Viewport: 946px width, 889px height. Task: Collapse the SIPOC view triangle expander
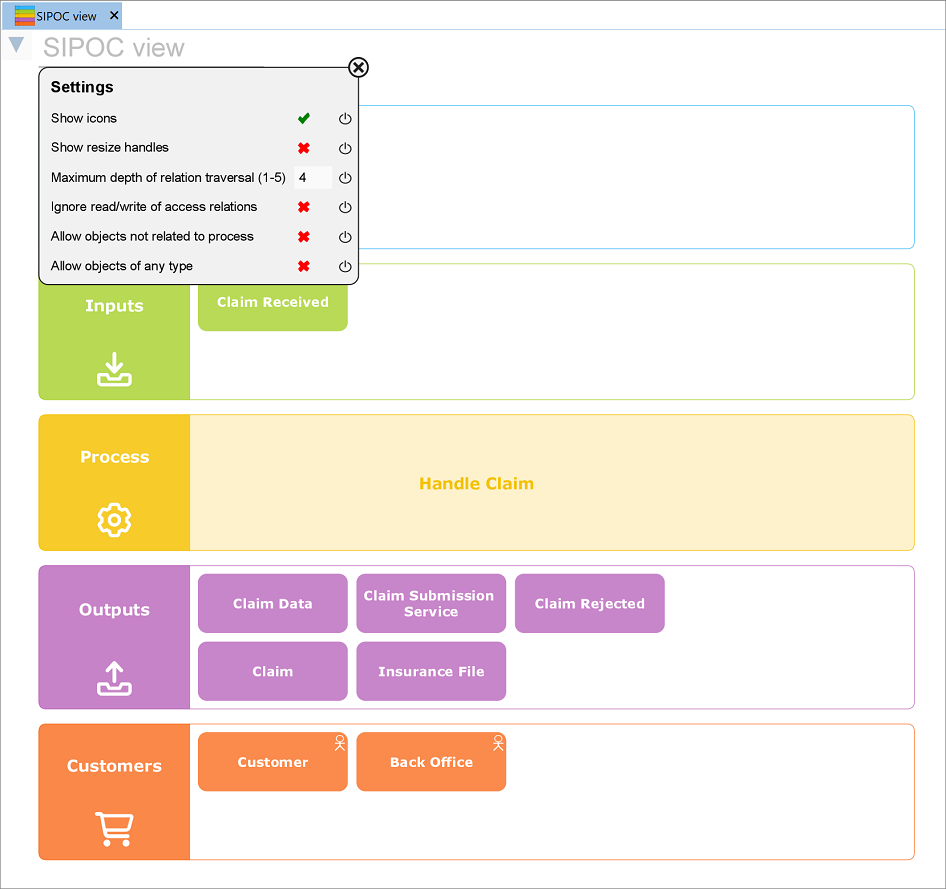click(16, 45)
